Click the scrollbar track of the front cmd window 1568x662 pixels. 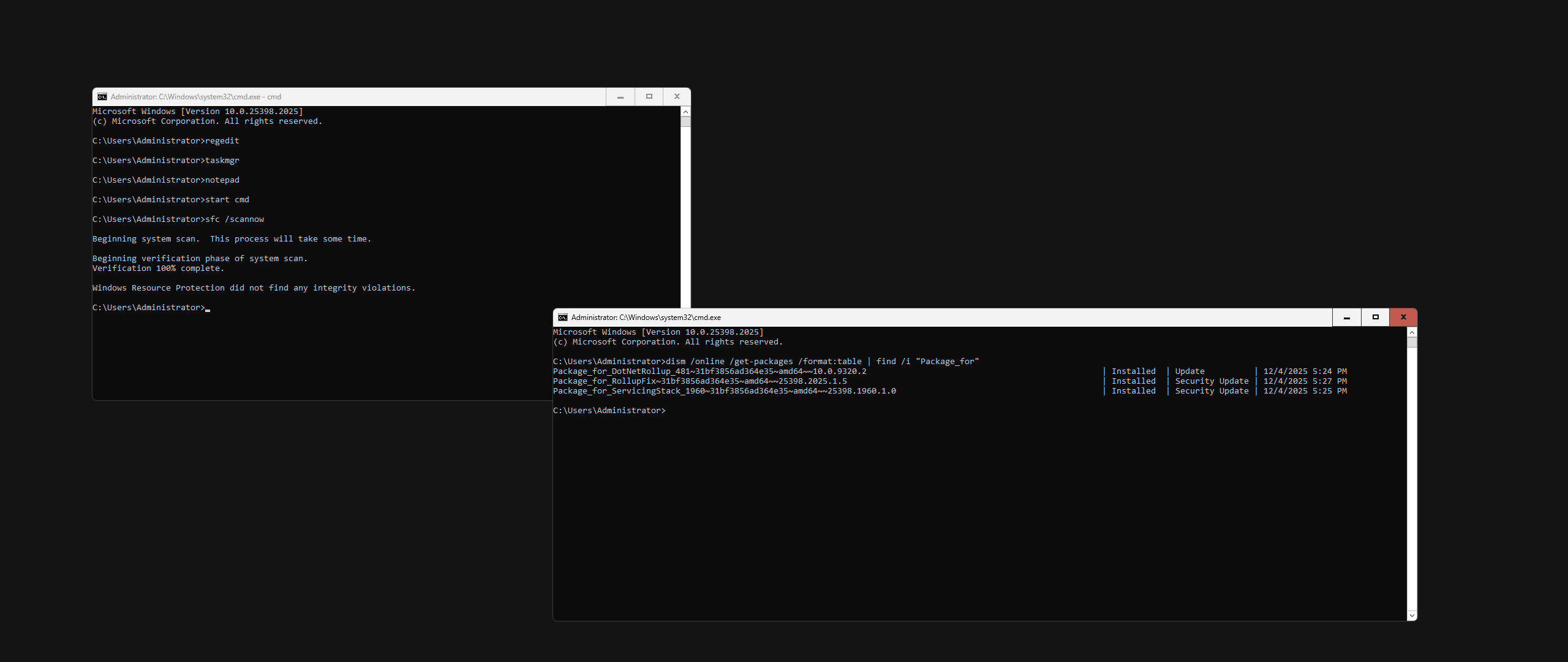click(1412, 478)
